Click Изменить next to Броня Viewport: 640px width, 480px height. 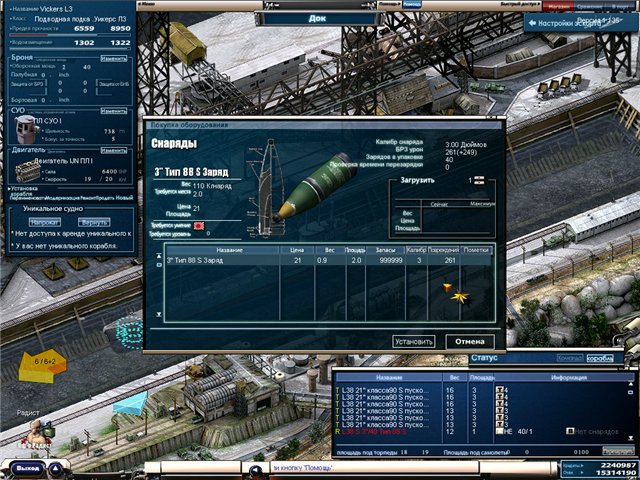[x=113, y=59]
